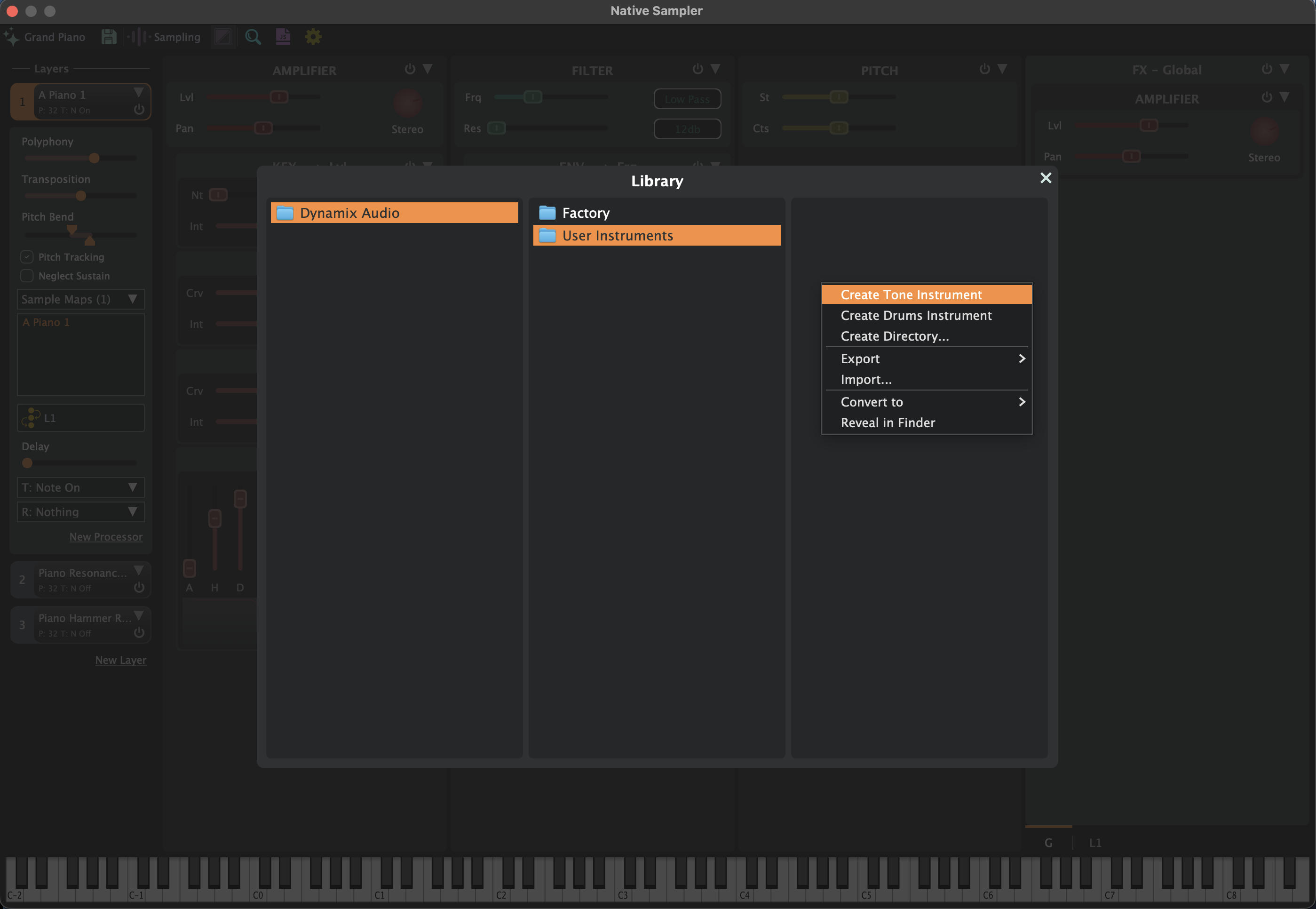1316x909 pixels.
Task: Open the Sample Maps (1) dropdown
Action: coord(80,300)
